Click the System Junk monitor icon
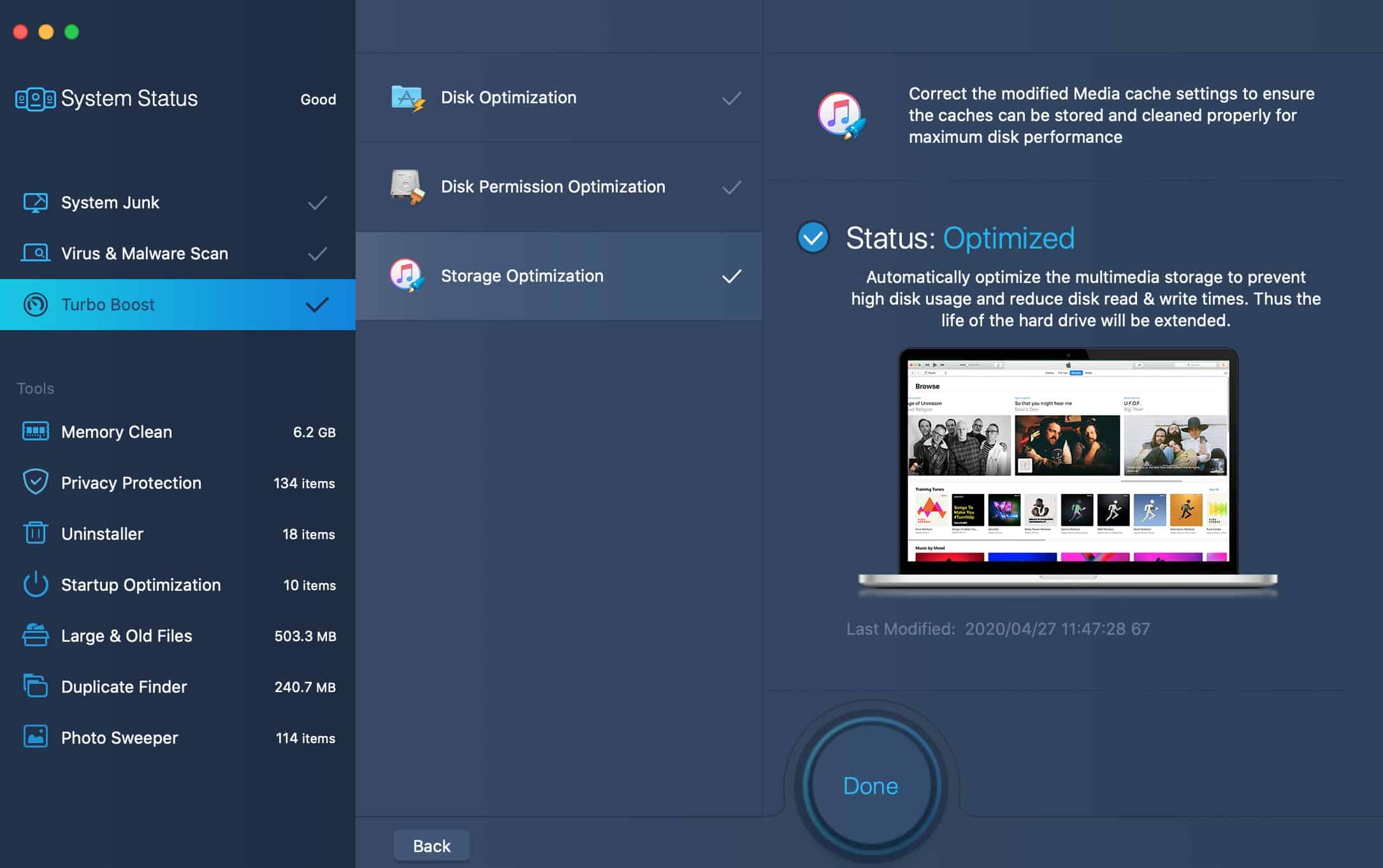Screen dimensions: 1383x868 tap(36, 202)
